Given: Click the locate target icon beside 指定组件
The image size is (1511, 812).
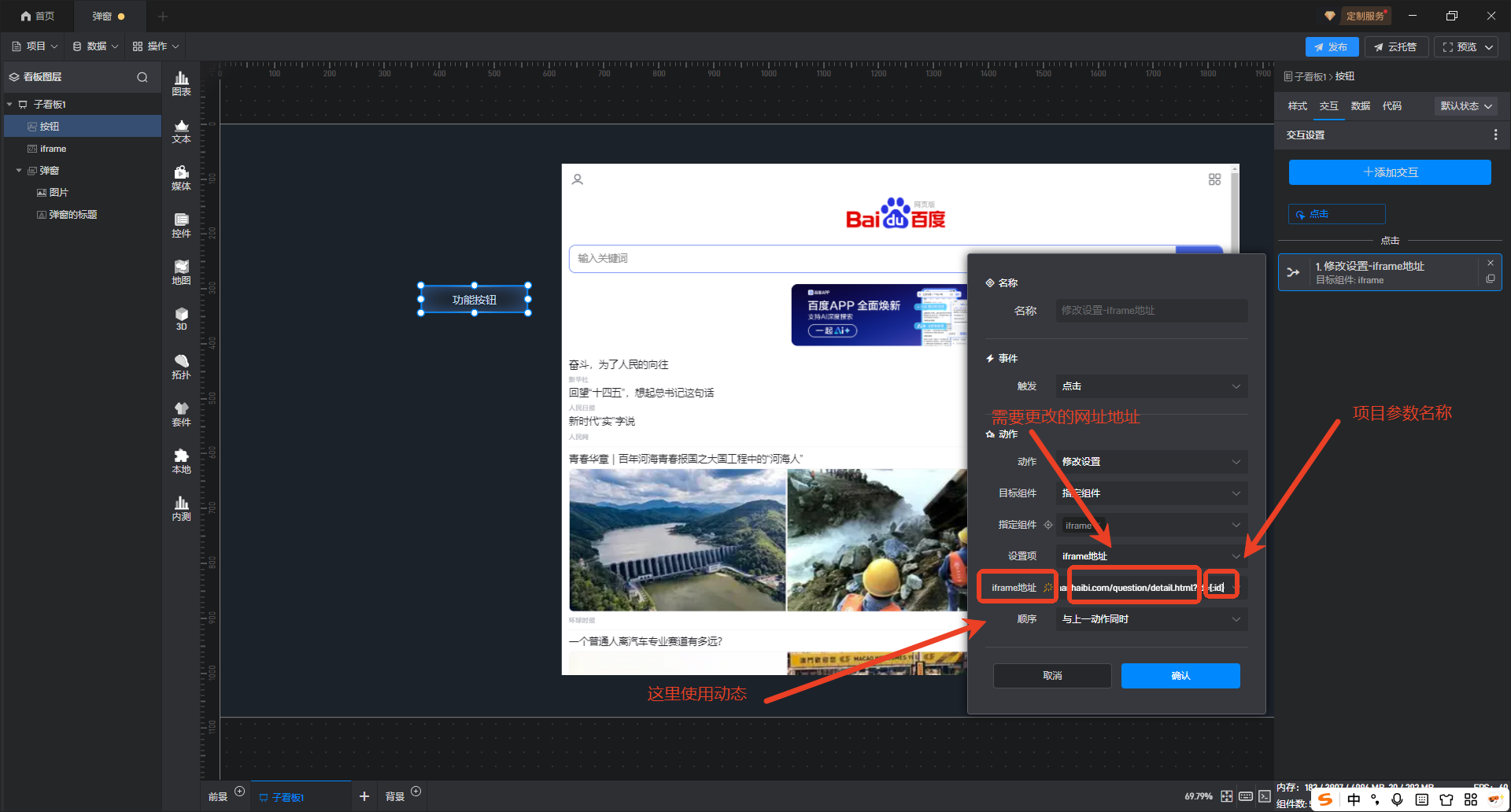Looking at the screenshot, I should [1047, 525].
